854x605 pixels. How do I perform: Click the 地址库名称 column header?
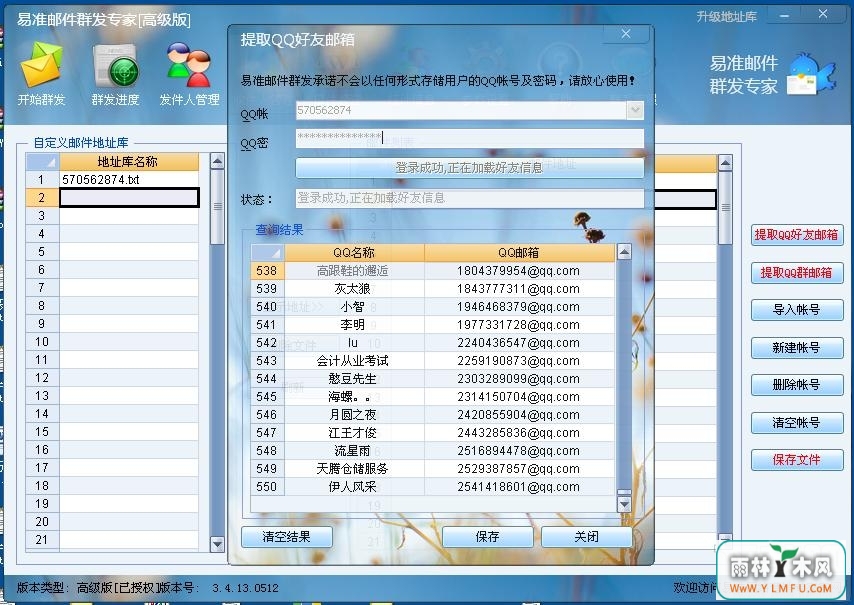(x=129, y=162)
